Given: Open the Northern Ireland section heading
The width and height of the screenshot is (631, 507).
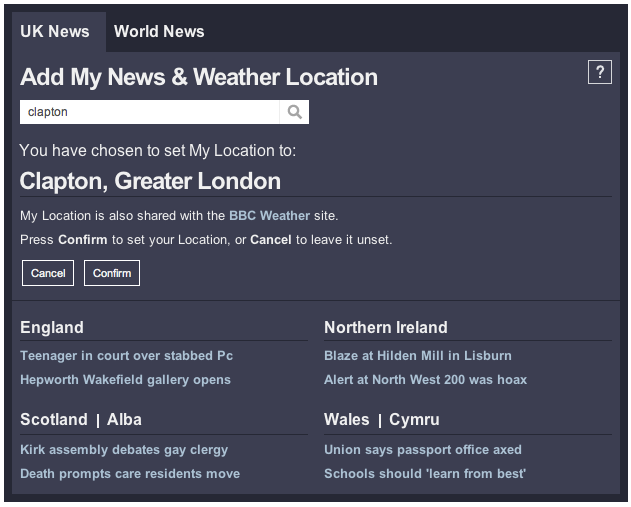Looking at the screenshot, I should (x=386, y=328).
